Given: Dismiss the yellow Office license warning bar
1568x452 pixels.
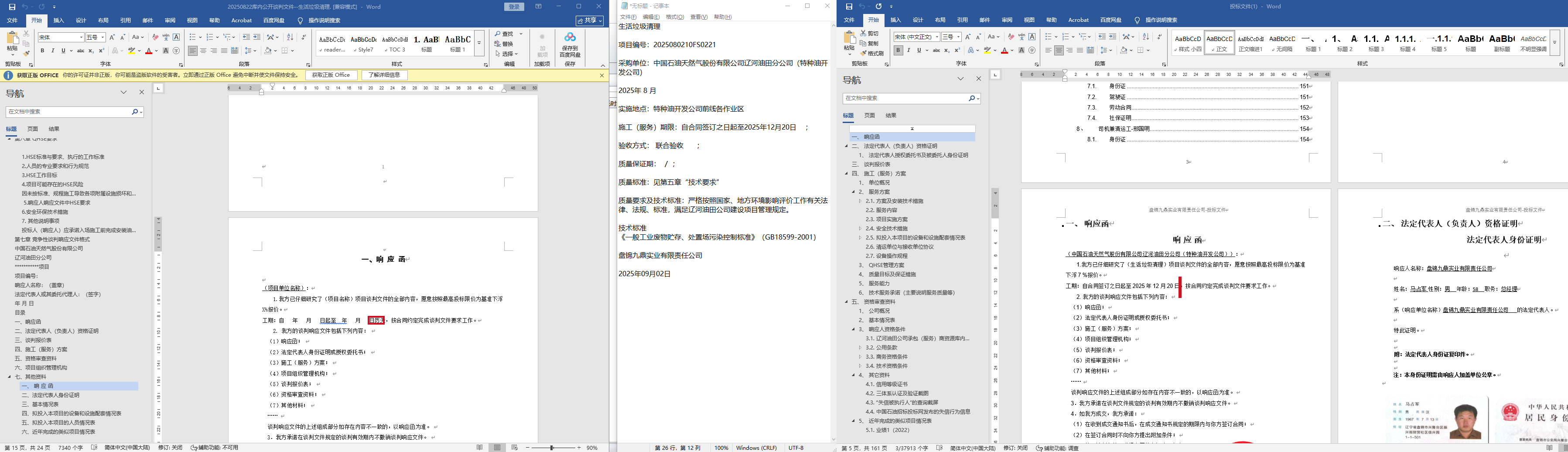Looking at the screenshot, I should click(x=601, y=75).
